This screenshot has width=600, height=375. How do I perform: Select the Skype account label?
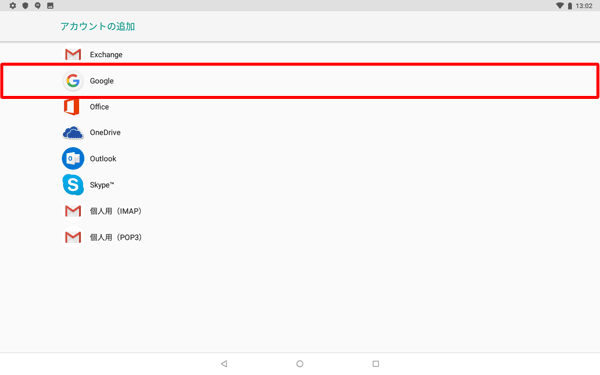102,185
